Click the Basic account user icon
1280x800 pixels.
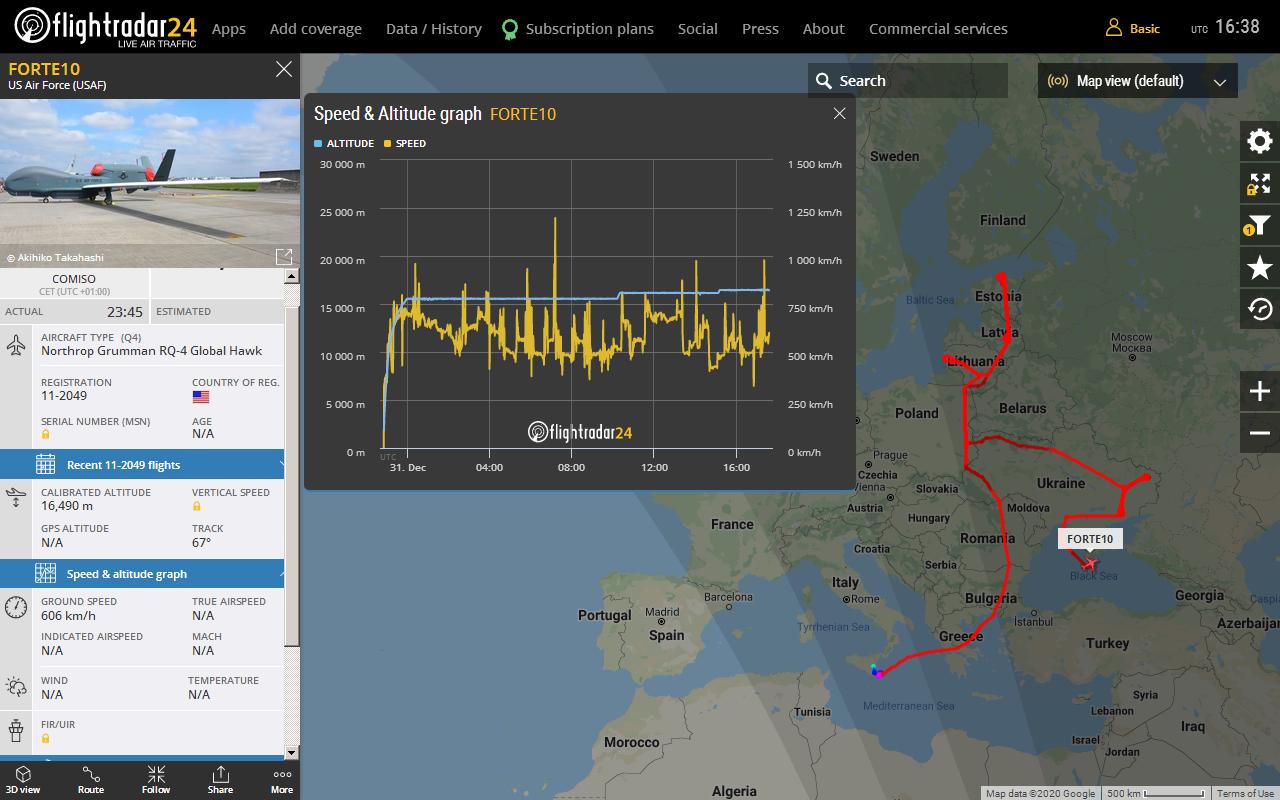[x=1113, y=28]
